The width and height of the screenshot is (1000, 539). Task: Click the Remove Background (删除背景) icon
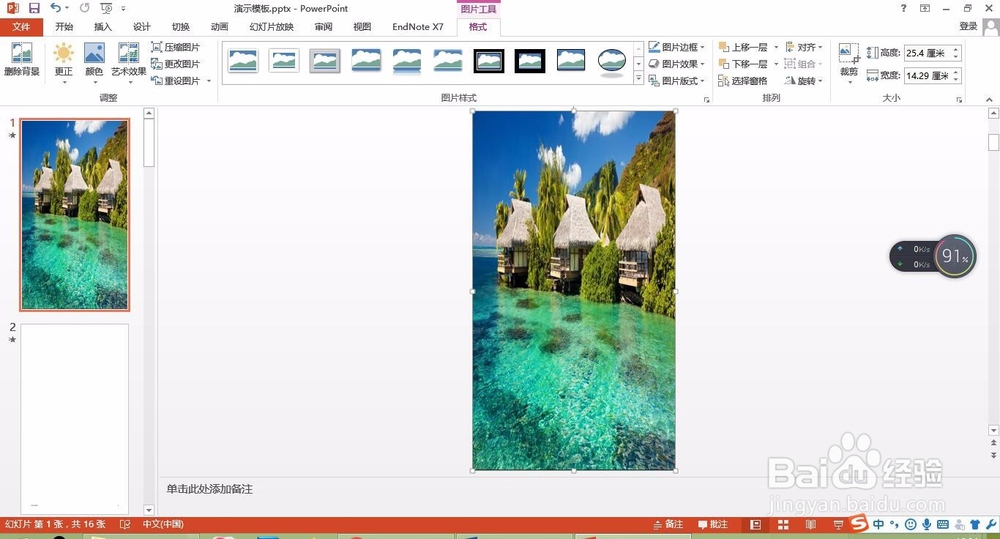[x=22, y=59]
